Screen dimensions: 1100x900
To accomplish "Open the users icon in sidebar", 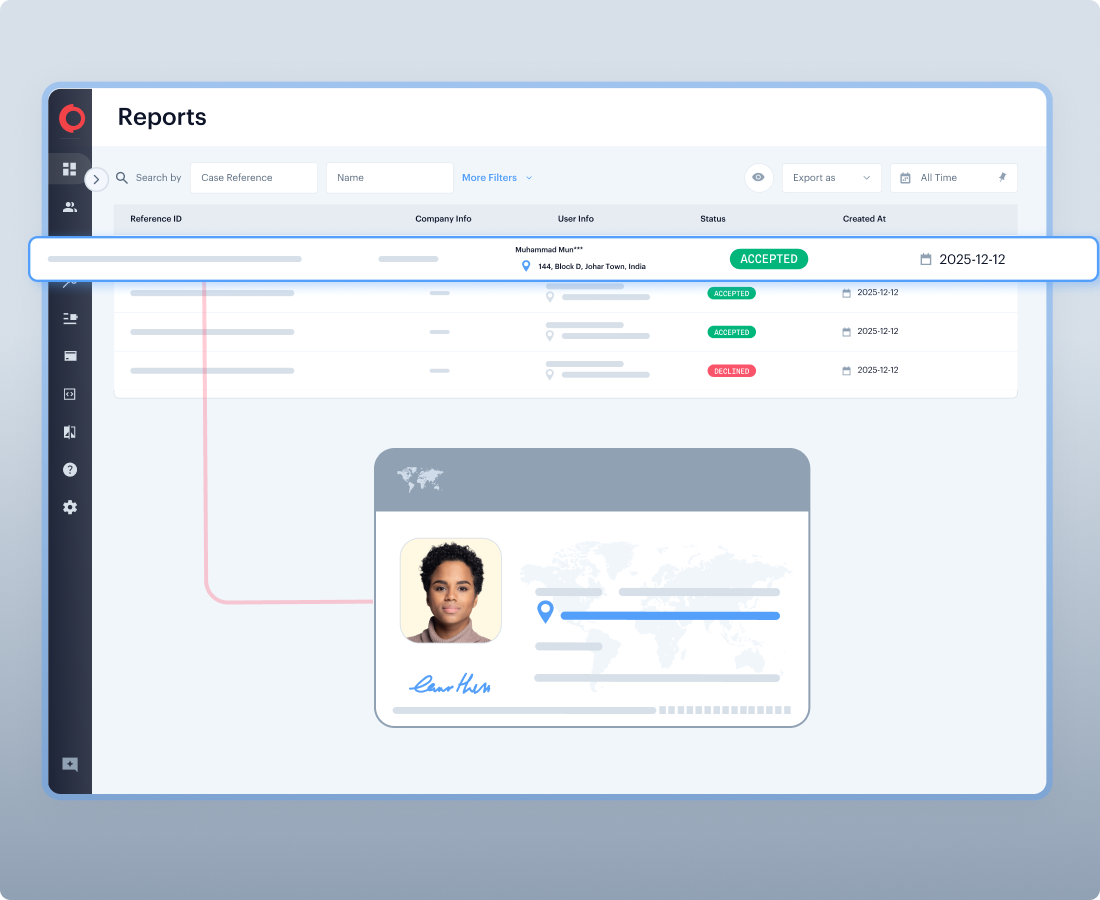I will [x=70, y=207].
